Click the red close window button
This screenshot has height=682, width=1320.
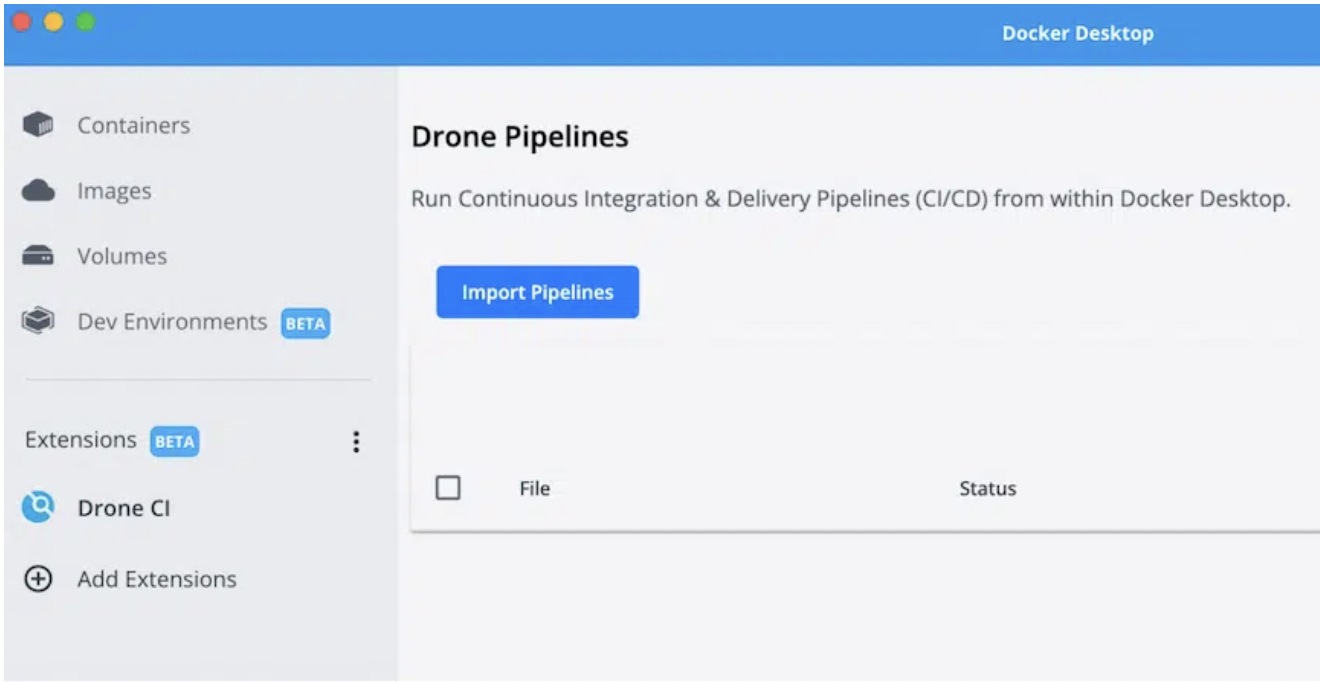pos(22,22)
